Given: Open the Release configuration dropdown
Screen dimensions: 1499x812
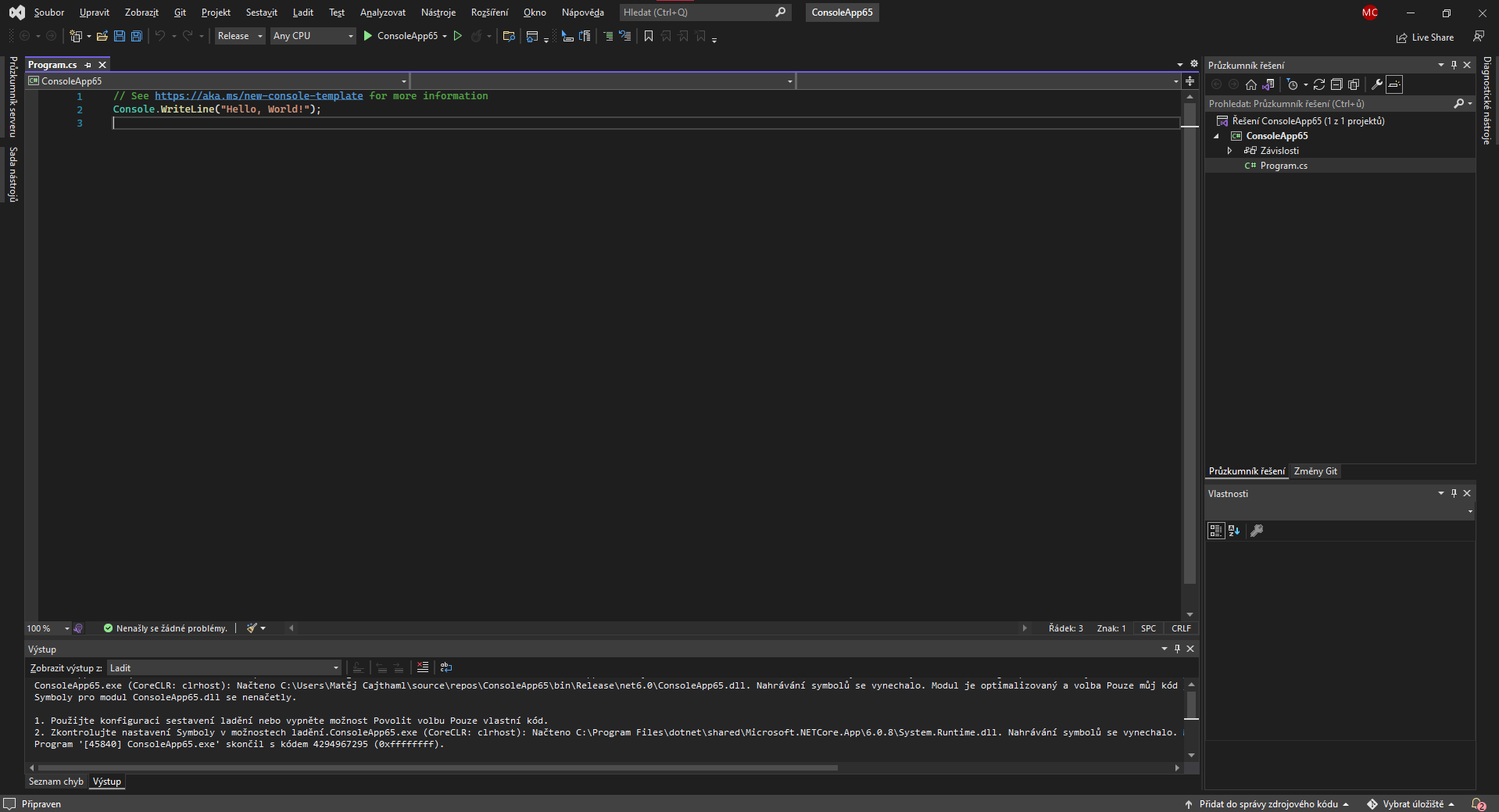Looking at the screenshot, I should [x=240, y=36].
